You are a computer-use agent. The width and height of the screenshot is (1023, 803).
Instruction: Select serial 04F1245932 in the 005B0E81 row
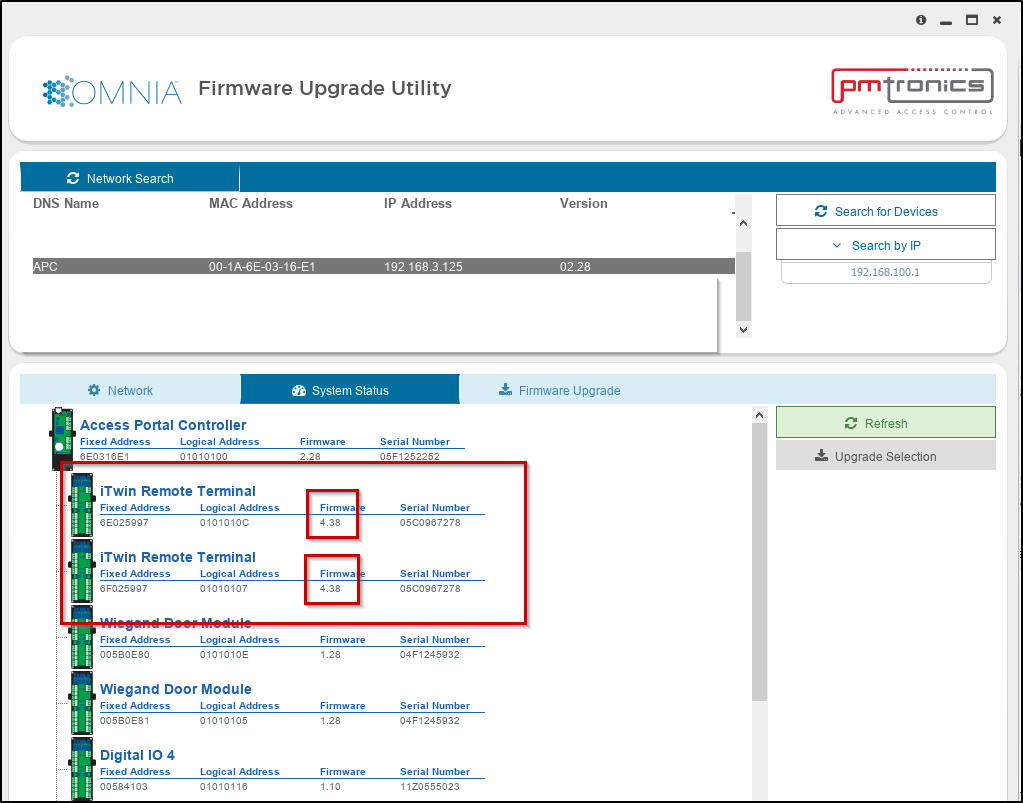430,720
